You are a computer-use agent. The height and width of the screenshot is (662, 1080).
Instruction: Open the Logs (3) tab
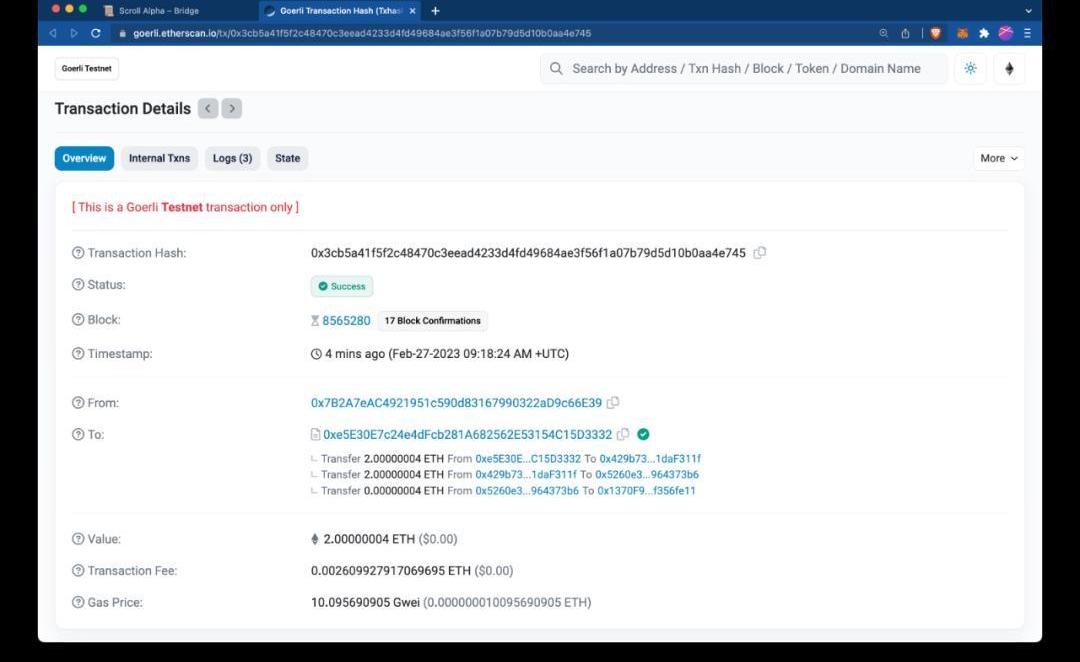232,158
